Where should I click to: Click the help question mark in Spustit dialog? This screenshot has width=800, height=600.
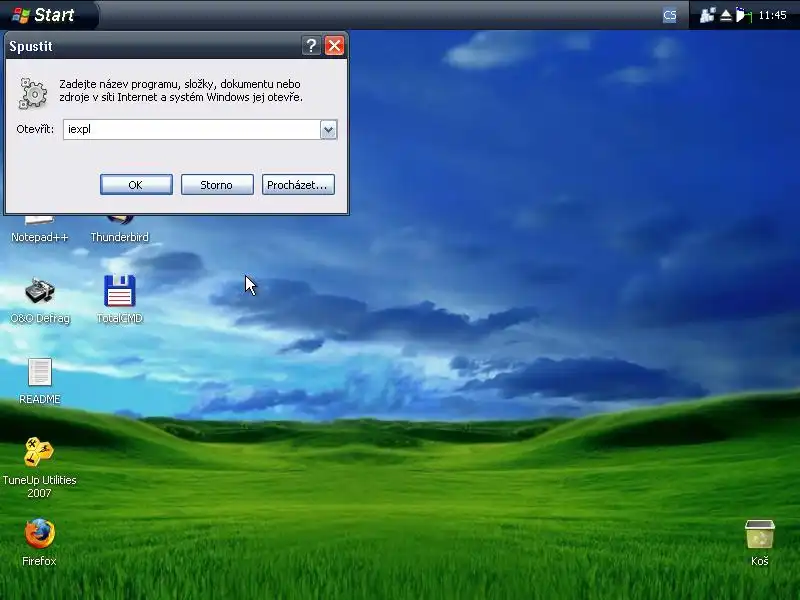tap(311, 45)
